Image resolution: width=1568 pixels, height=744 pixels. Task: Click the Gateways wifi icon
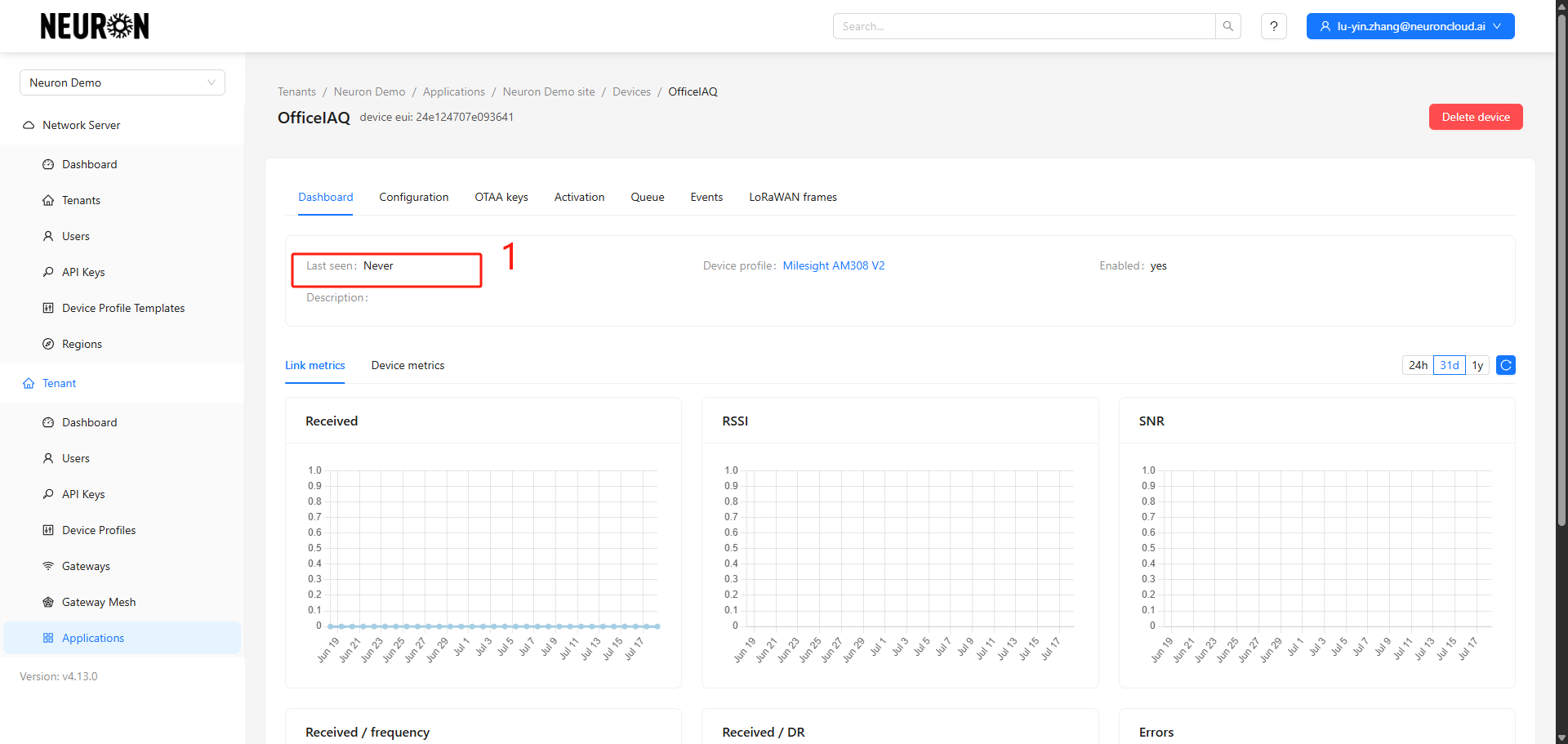click(x=48, y=566)
